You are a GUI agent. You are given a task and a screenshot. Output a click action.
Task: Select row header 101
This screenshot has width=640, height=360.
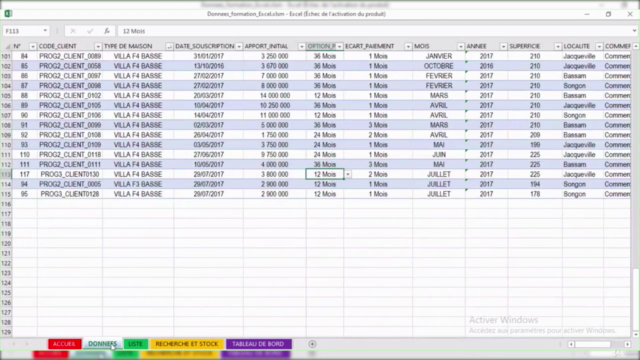coord(6,56)
